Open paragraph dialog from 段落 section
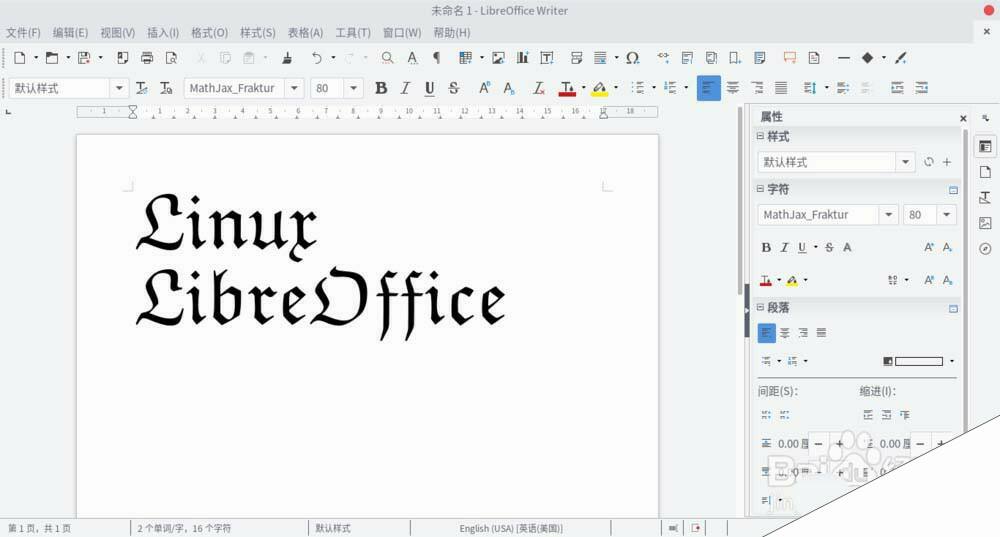This screenshot has height=537, width=1000. coord(953,309)
